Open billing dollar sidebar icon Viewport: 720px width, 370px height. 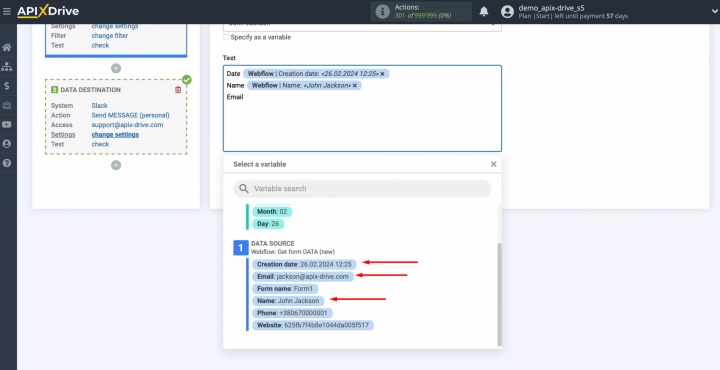(x=7, y=86)
